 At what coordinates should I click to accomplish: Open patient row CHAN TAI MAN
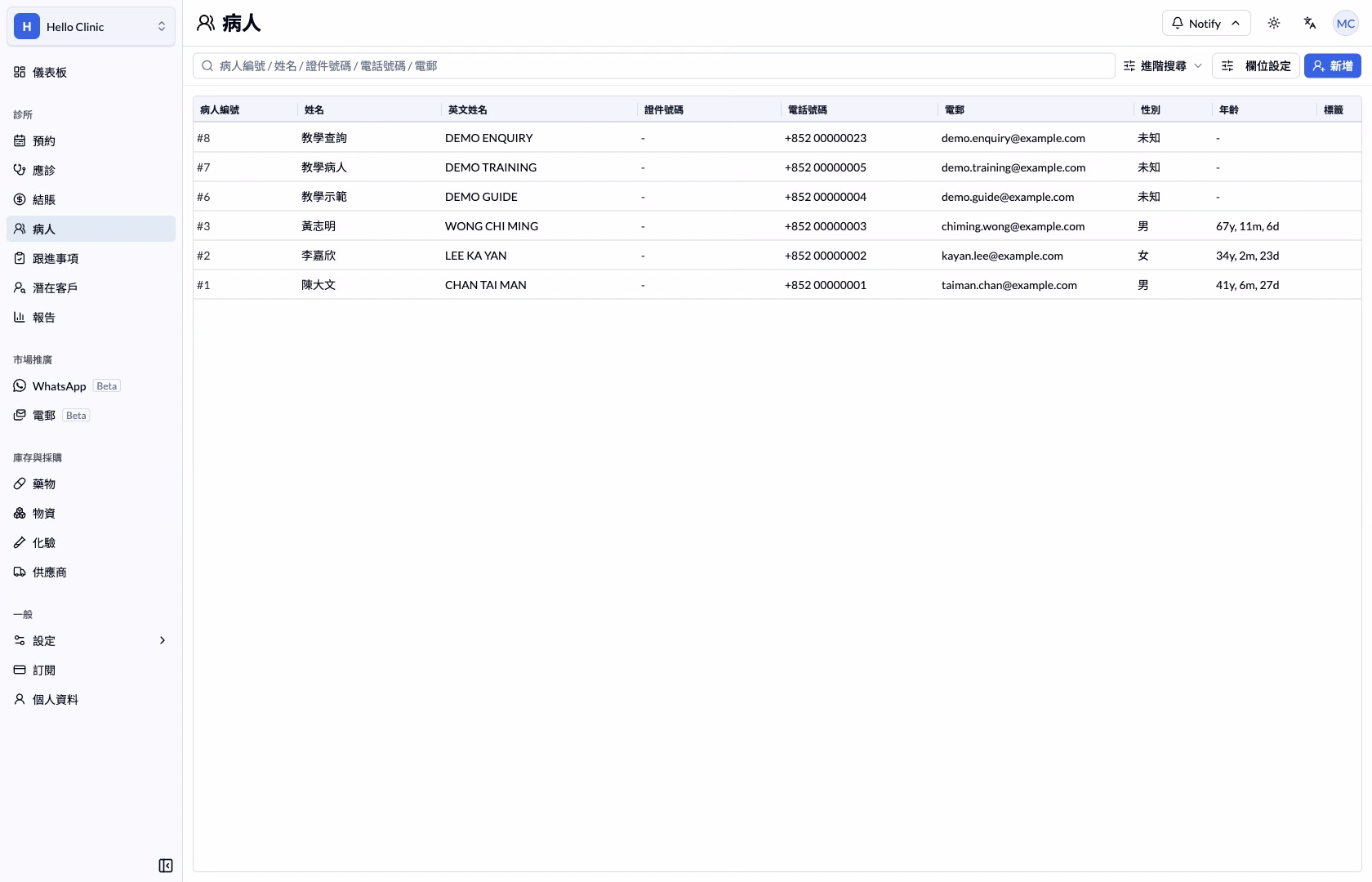coord(777,285)
